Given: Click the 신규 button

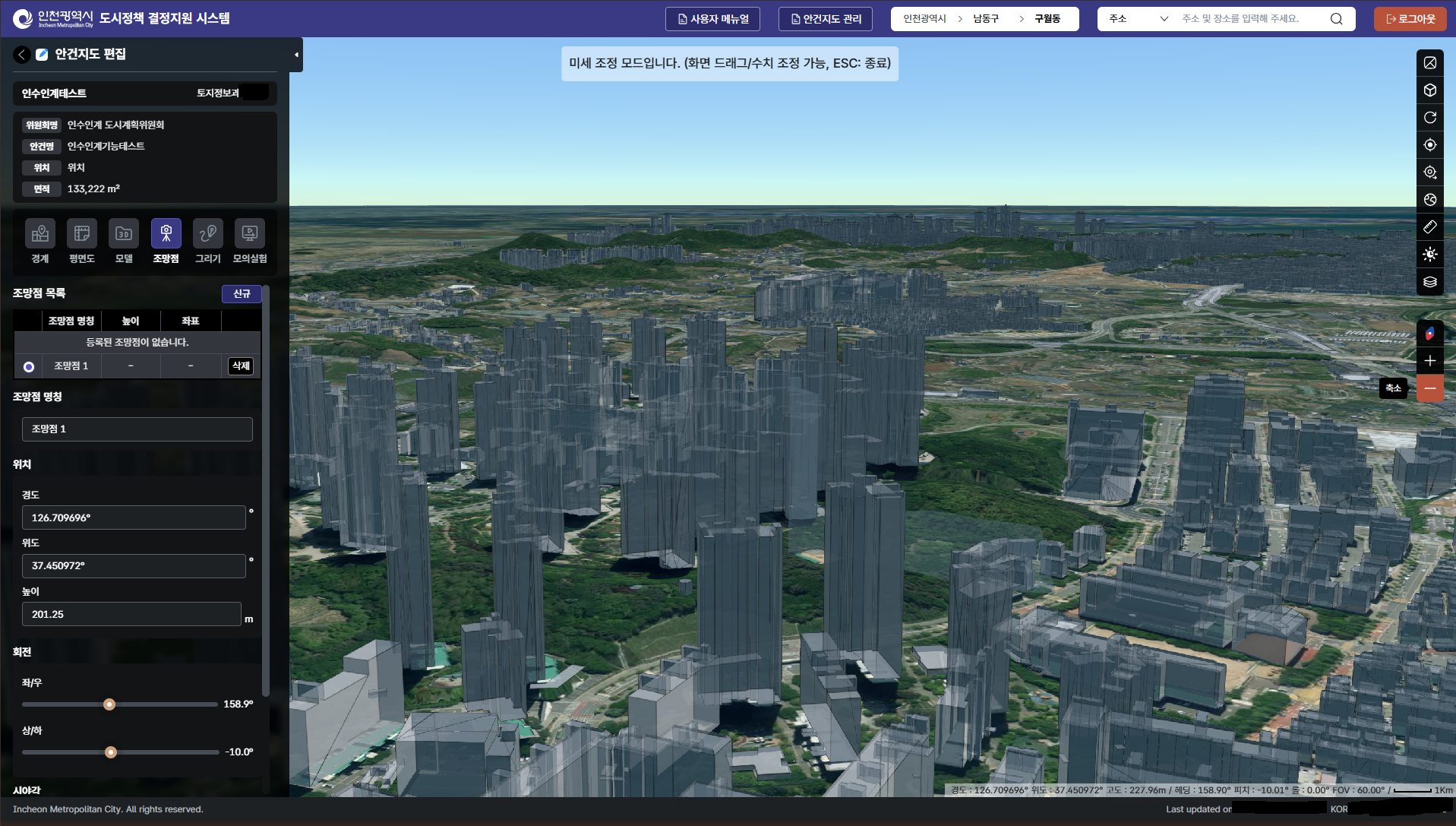Looking at the screenshot, I should pyautogui.click(x=242, y=294).
